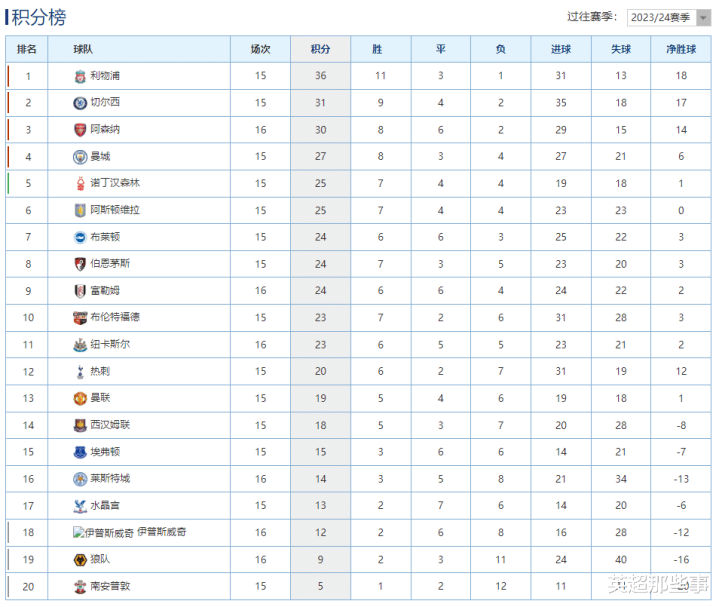
Task: Click the Tottenham (热刺) crest icon
Action: (x=81, y=372)
